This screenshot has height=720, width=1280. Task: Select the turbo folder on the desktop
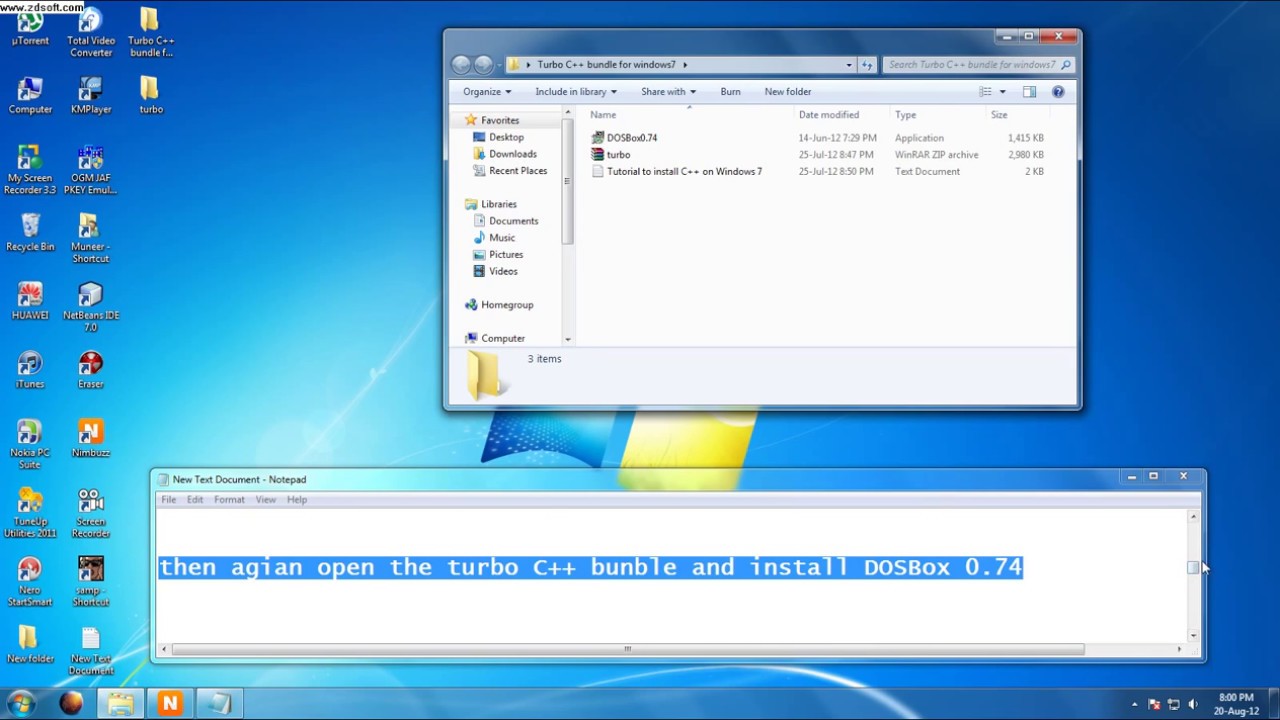[151, 95]
